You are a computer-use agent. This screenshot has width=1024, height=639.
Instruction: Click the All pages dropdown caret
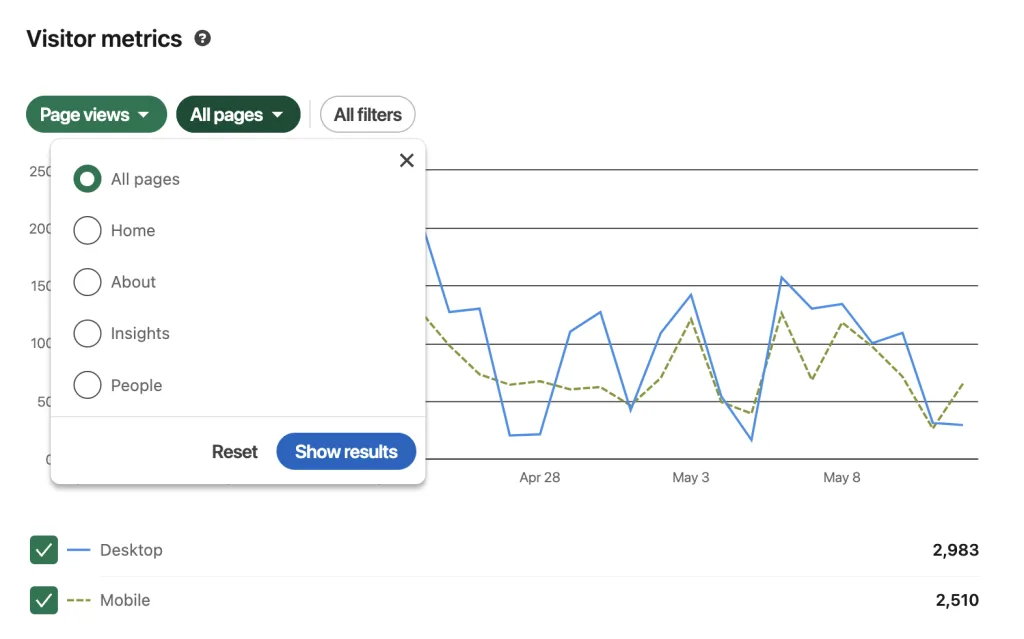[x=278, y=114]
